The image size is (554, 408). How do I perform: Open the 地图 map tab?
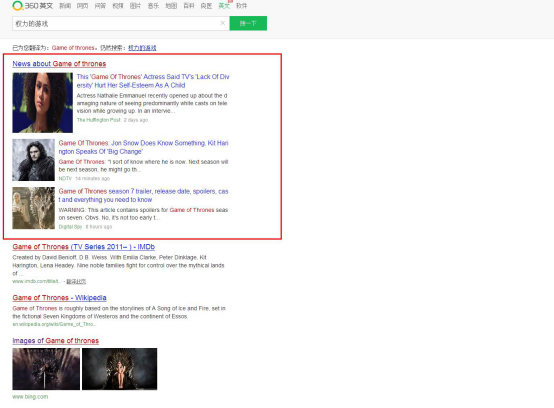[171, 6]
